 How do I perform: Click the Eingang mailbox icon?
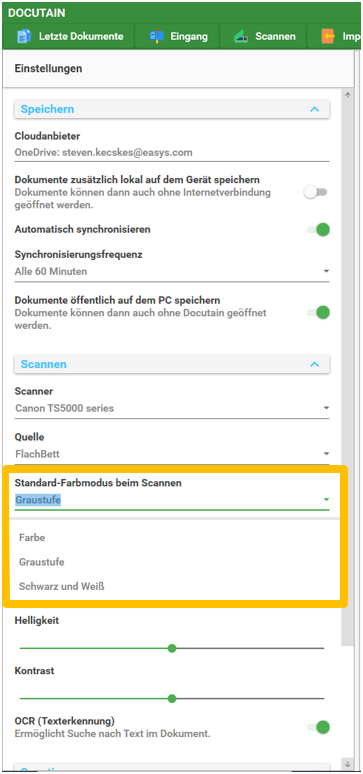157,36
